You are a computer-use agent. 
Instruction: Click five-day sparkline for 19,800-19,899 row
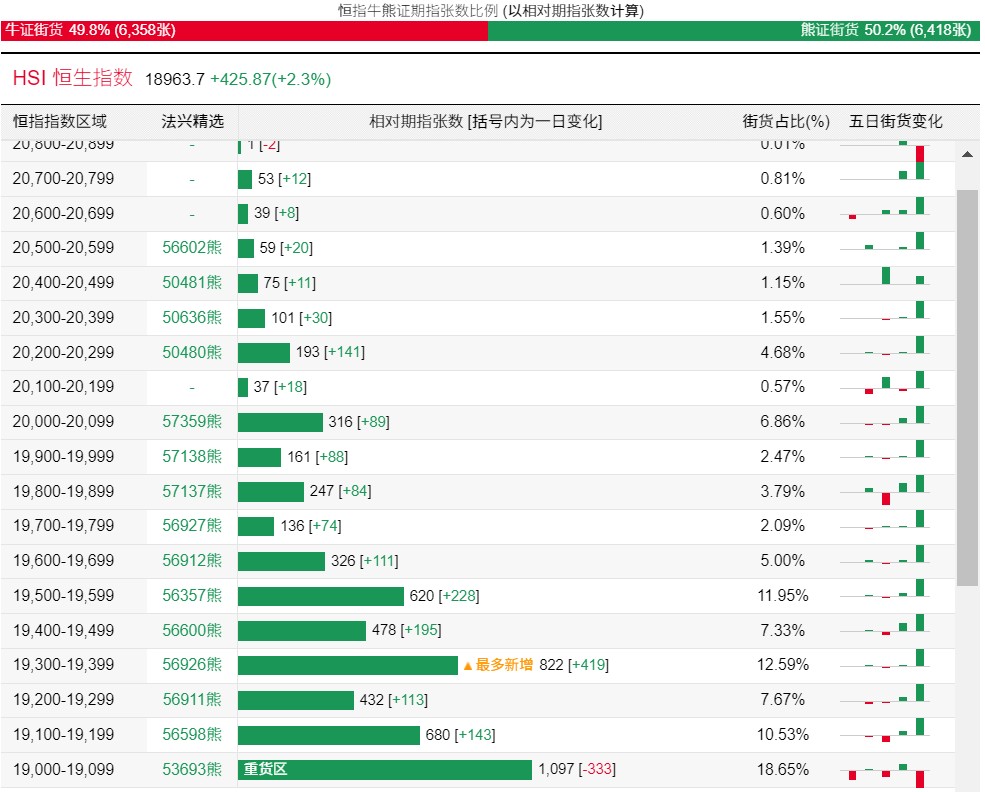point(885,491)
